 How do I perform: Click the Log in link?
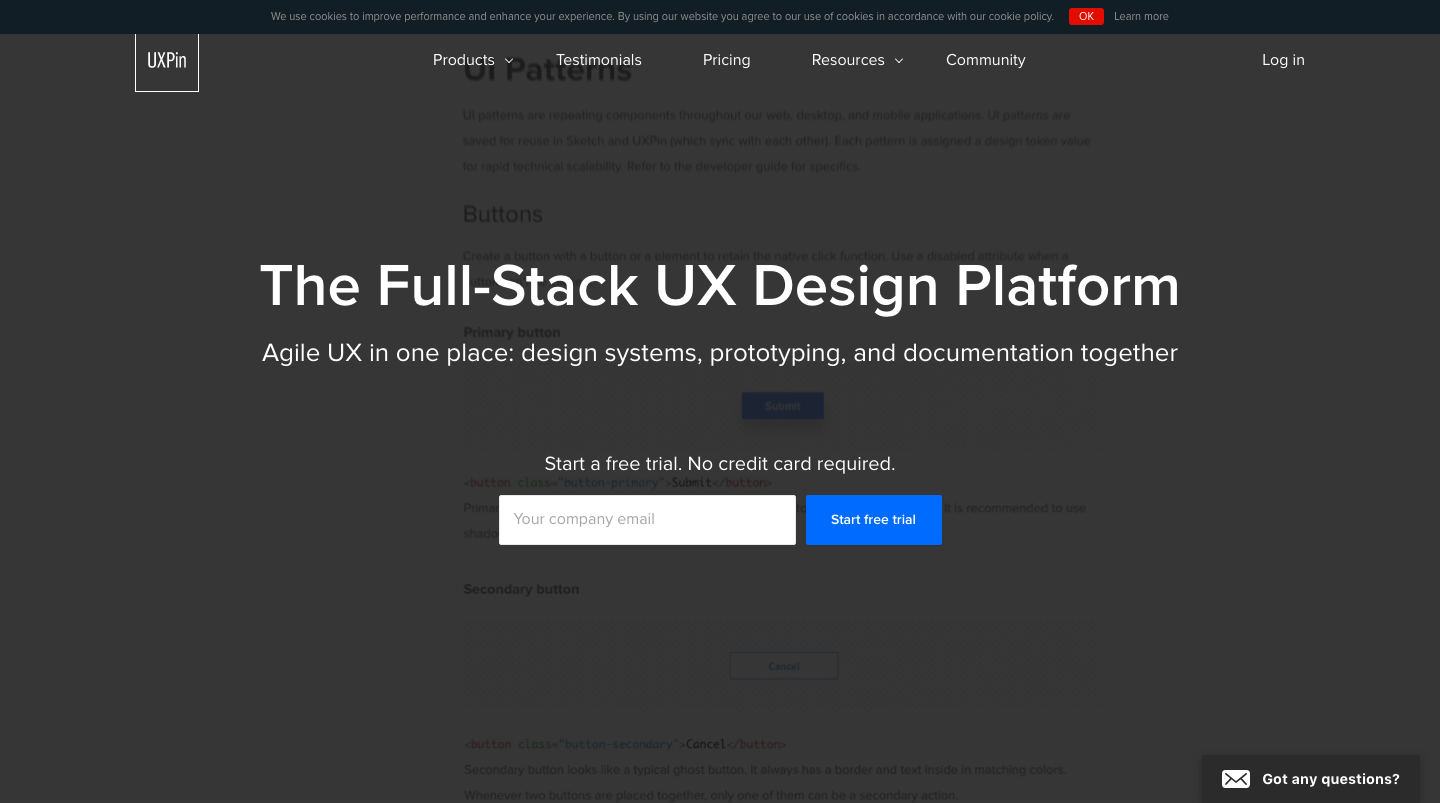[1283, 60]
